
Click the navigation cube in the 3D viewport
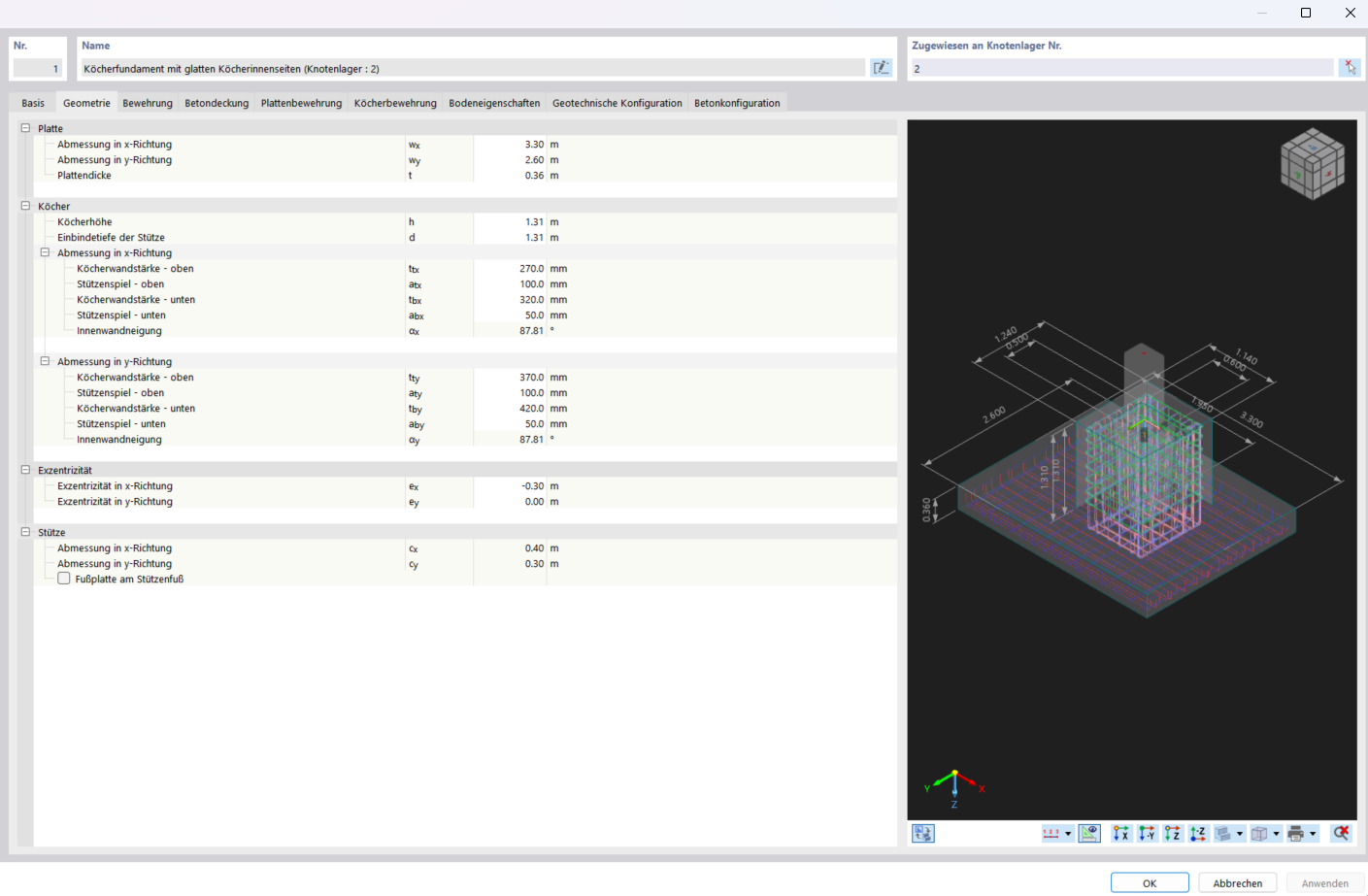1313,163
